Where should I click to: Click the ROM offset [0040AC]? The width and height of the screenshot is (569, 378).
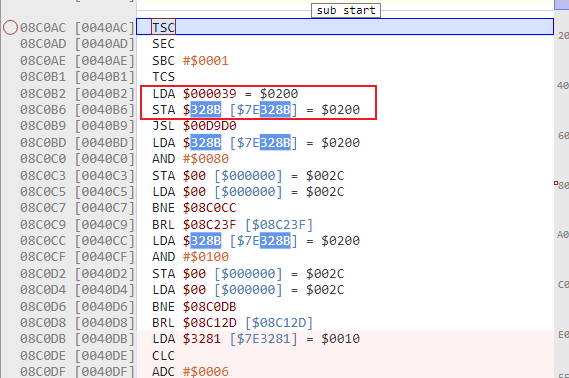pyautogui.click(x=105, y=28)
